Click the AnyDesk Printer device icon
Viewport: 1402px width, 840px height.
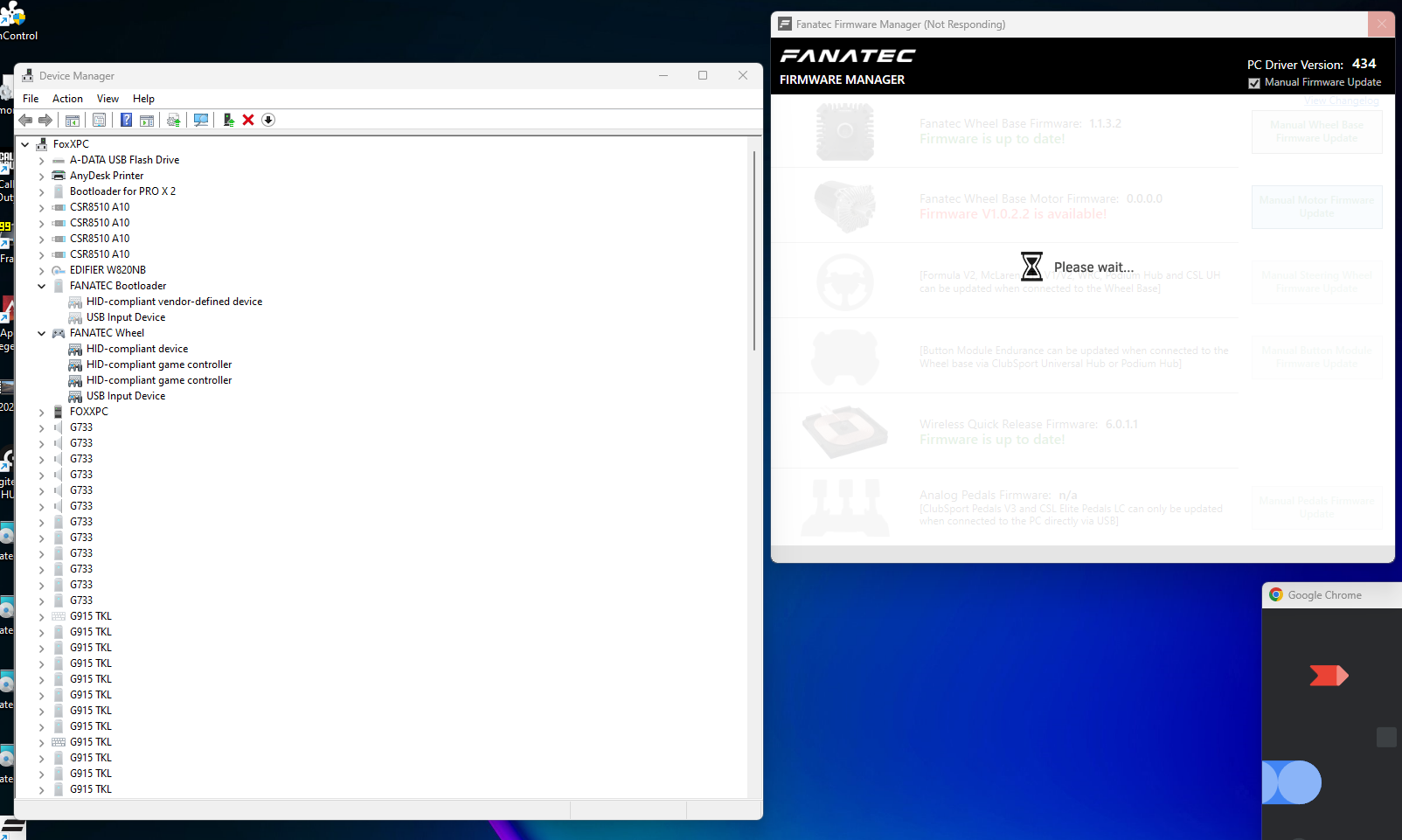59,176
